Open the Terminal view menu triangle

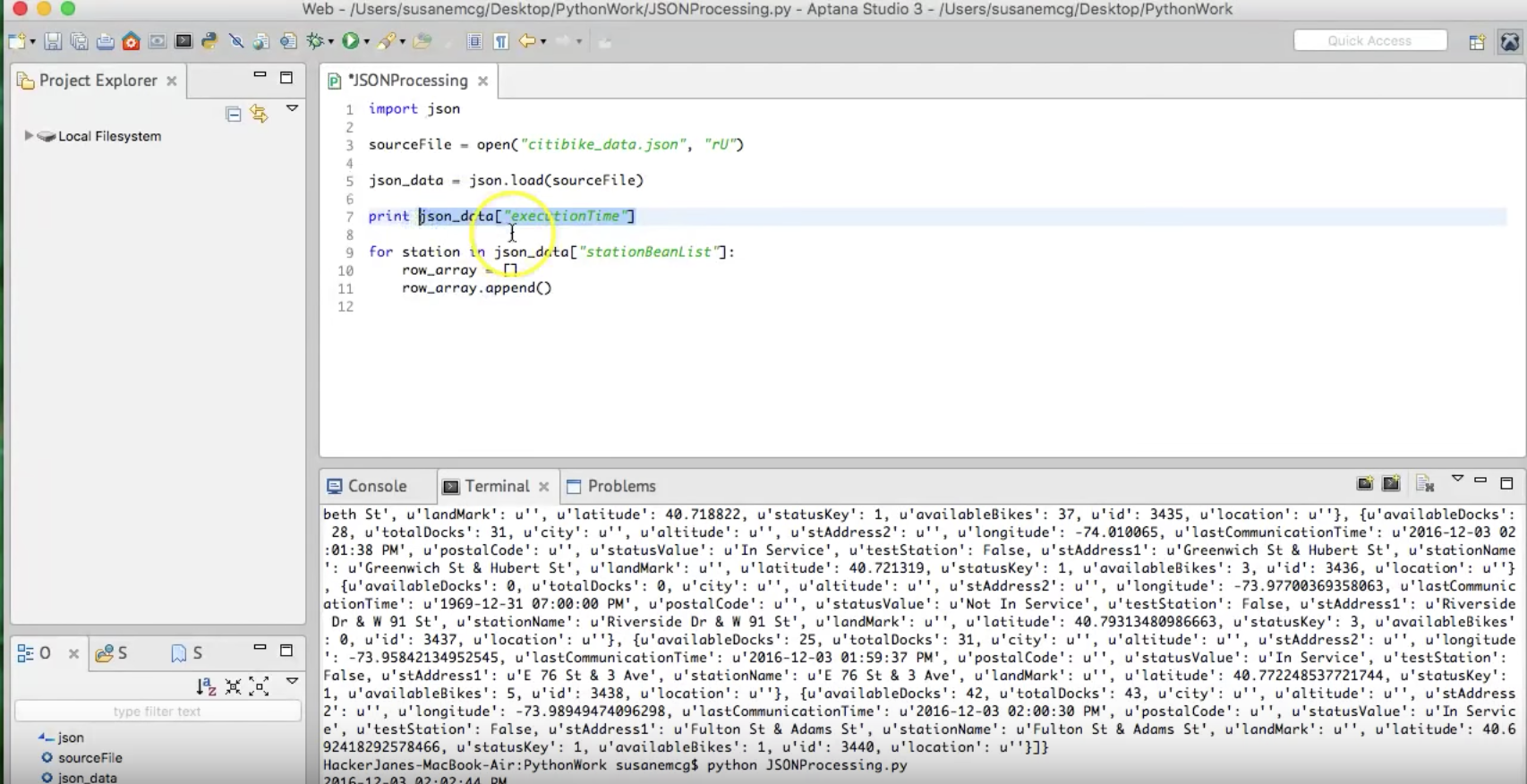(1457, 479)
